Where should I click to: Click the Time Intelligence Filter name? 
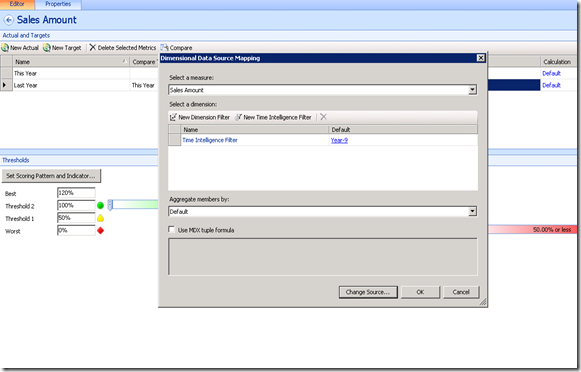pos(210,140)
